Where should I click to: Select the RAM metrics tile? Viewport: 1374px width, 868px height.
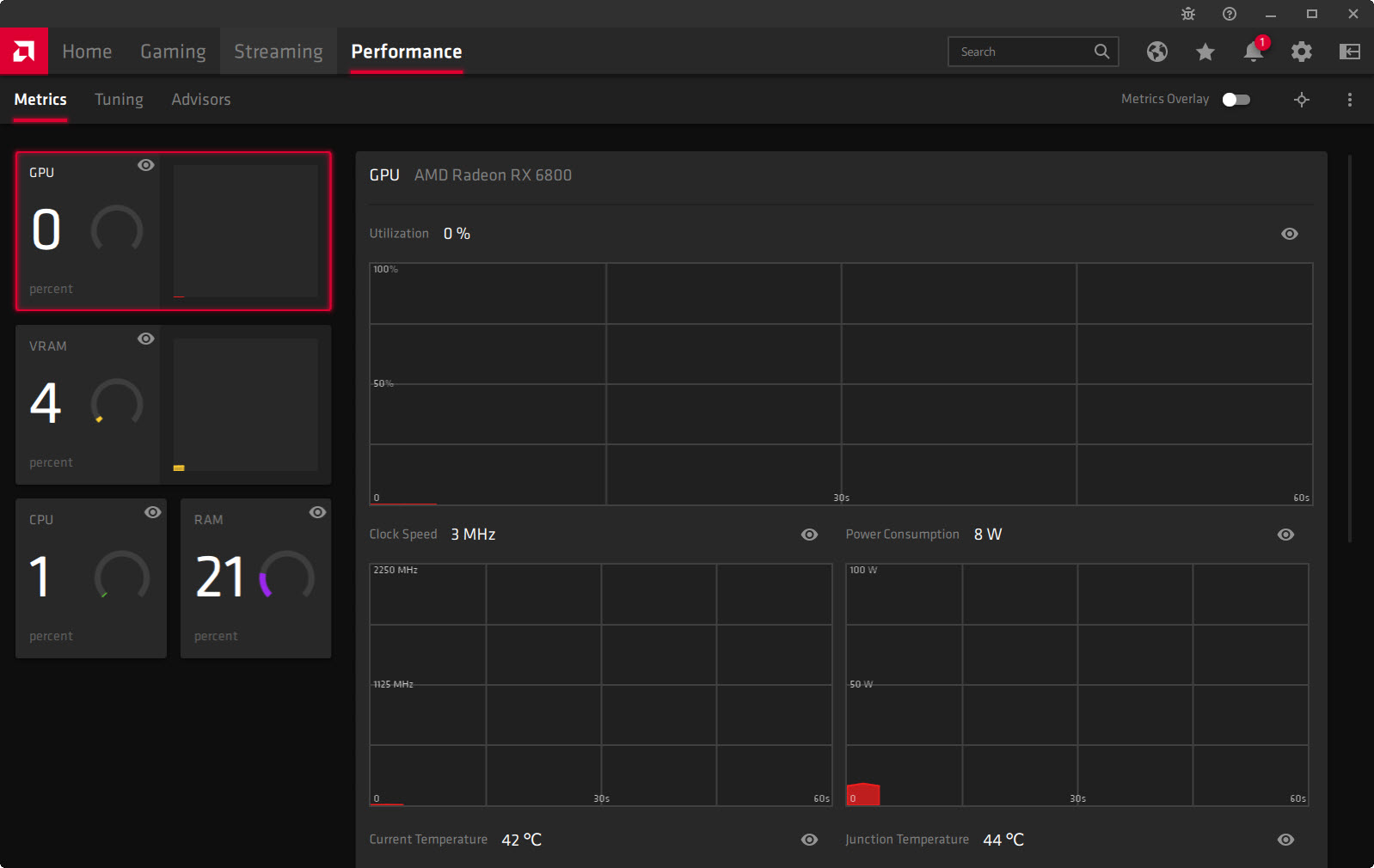pyautogui.click(x=255, y=578)
